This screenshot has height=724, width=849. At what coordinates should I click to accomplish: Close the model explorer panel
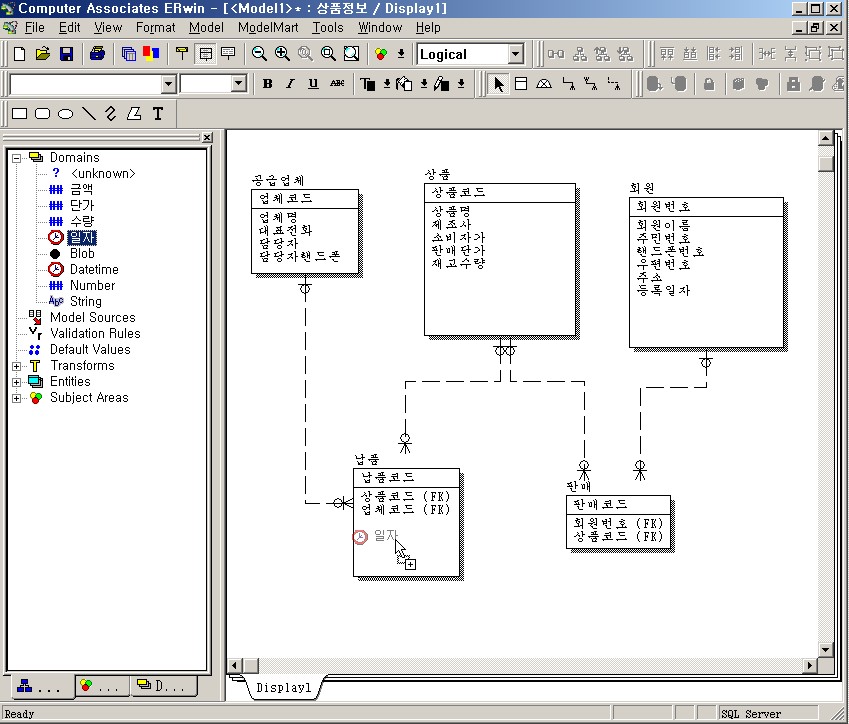207,138
